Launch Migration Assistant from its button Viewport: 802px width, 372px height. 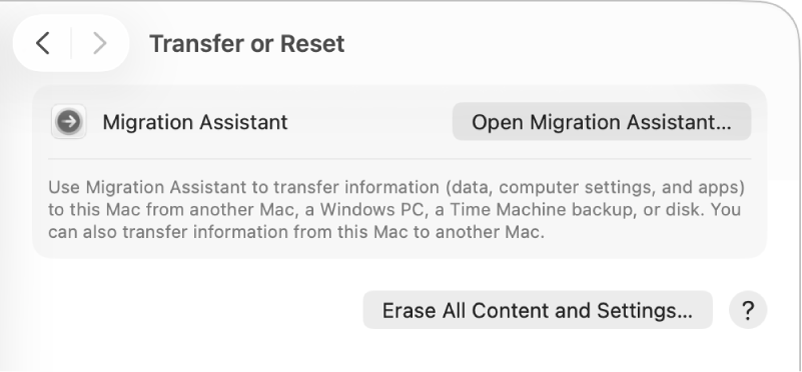coord(602,122)
